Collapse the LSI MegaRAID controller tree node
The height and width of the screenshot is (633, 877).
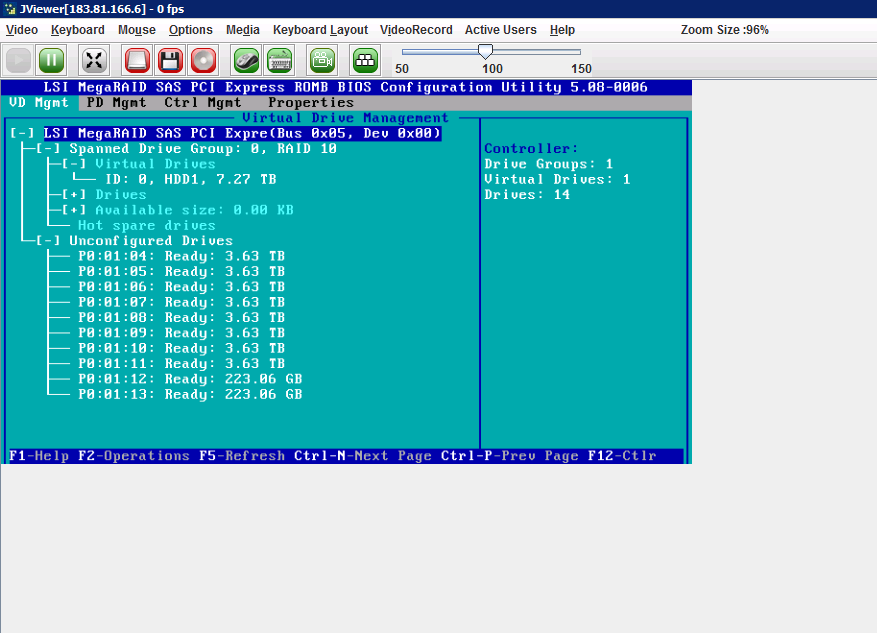pyautogui.click(x=22, y=133)
